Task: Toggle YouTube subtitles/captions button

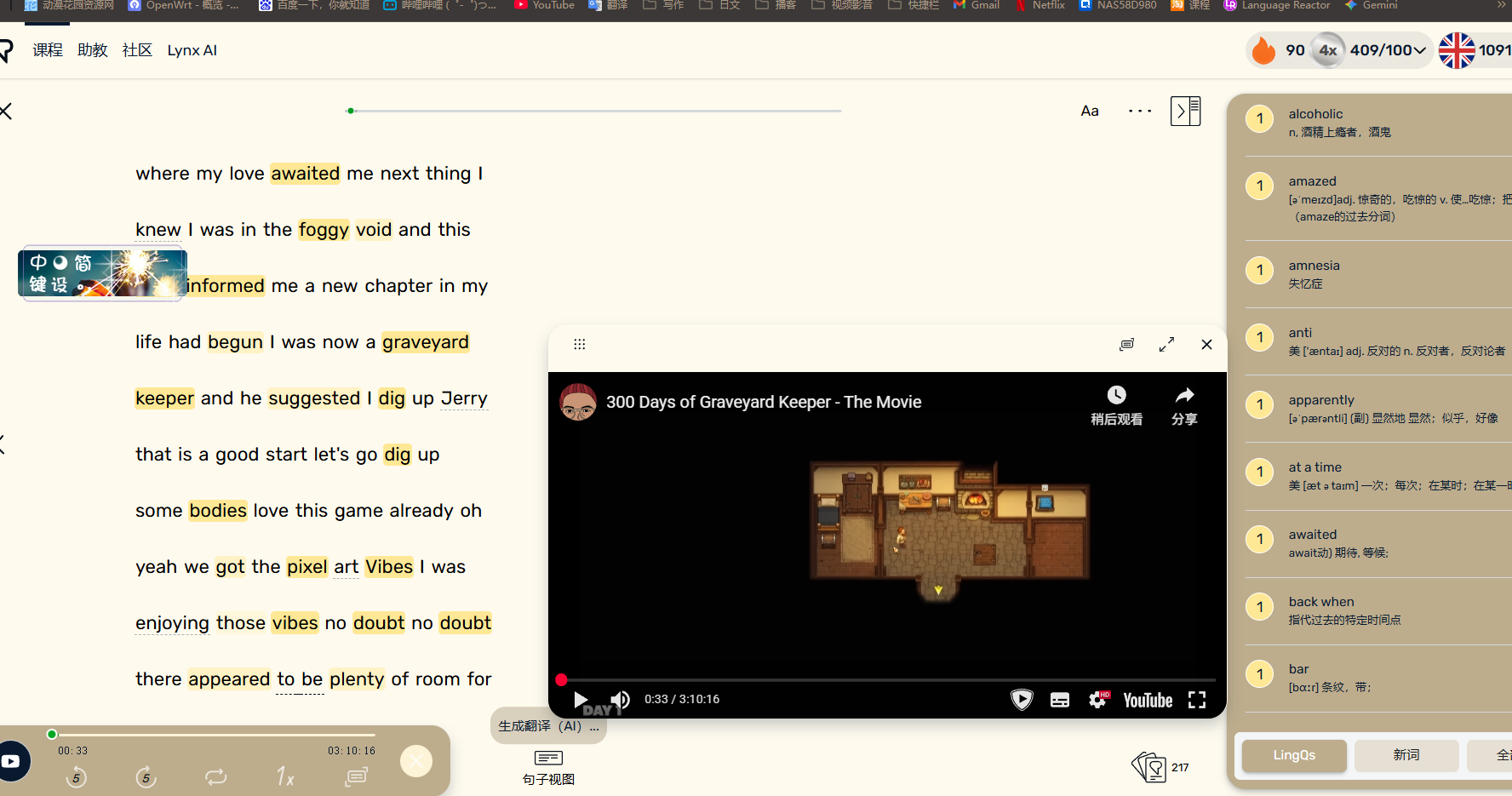Action: point(1060,700)
